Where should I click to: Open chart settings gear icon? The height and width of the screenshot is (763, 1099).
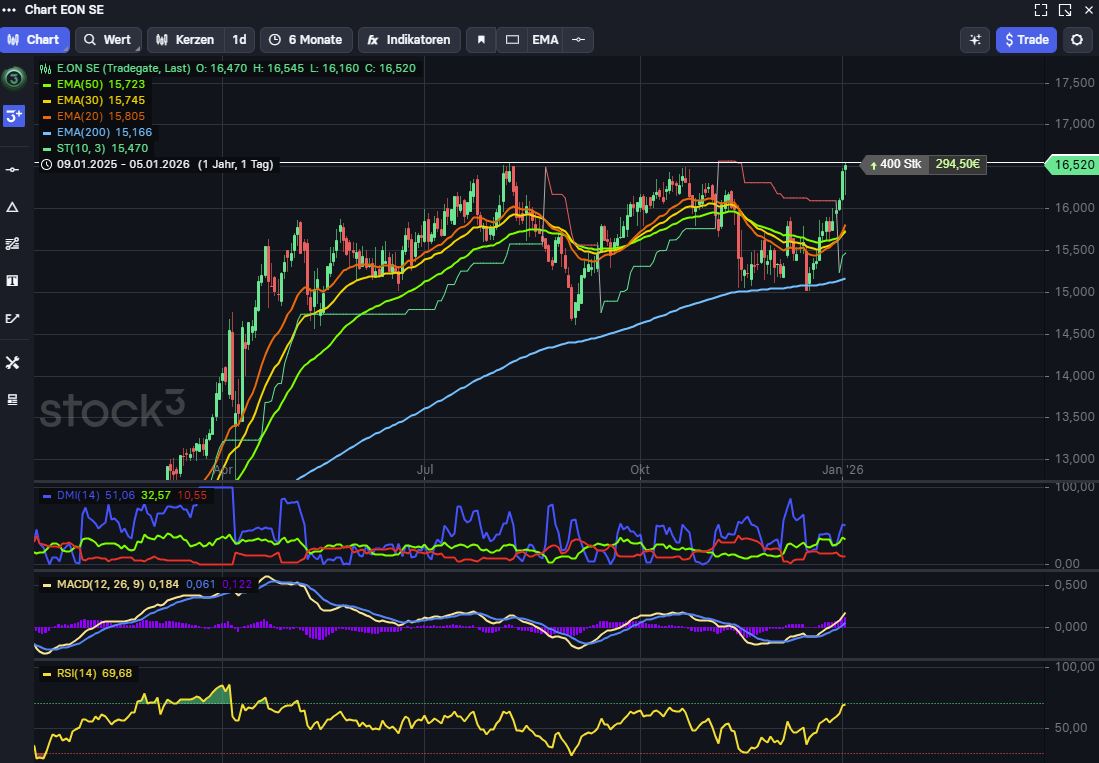pyautogui.click(x=1076, y=40)
